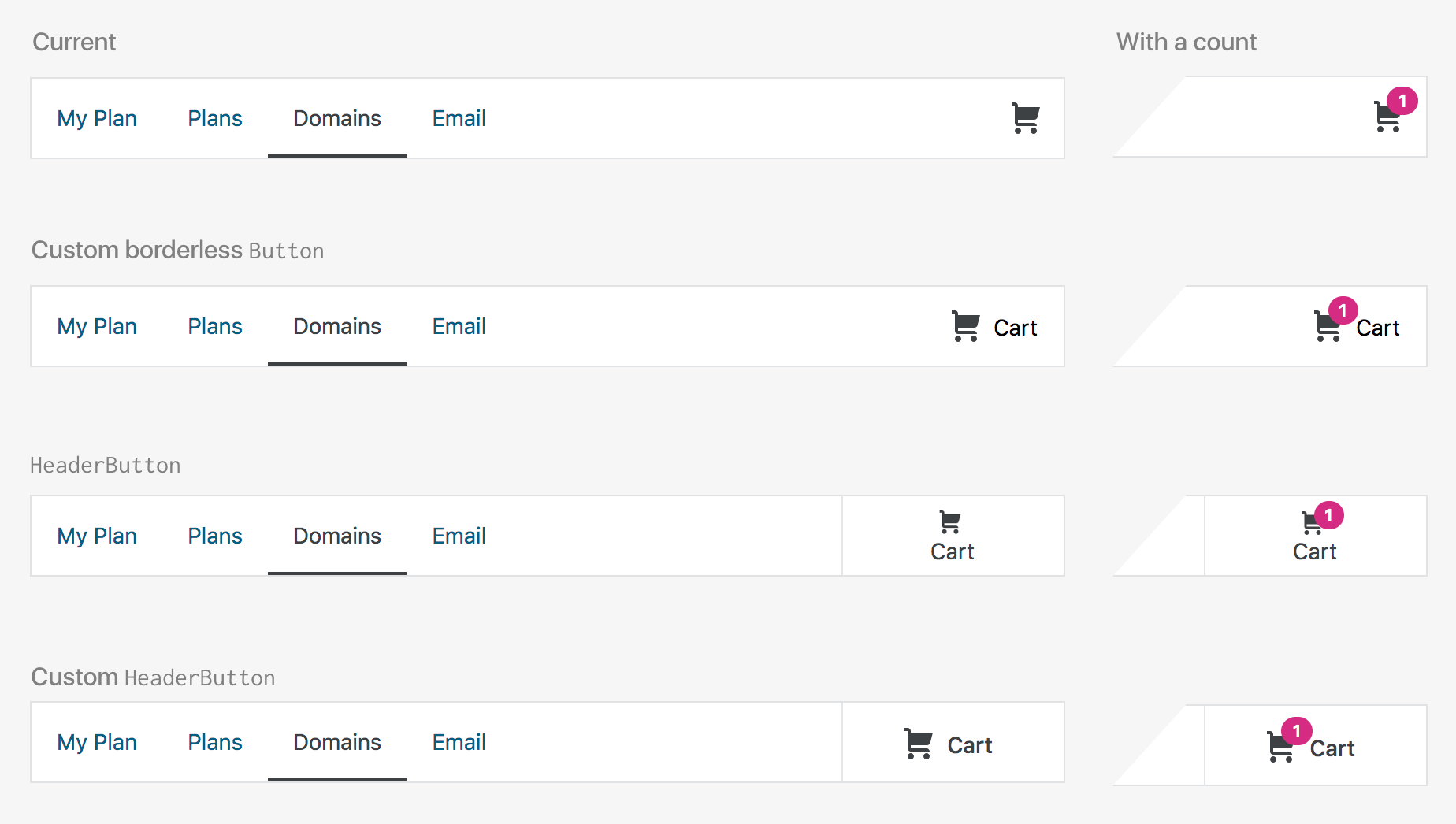Open the My Plan tab in the Current bar

tap(97, 119)
